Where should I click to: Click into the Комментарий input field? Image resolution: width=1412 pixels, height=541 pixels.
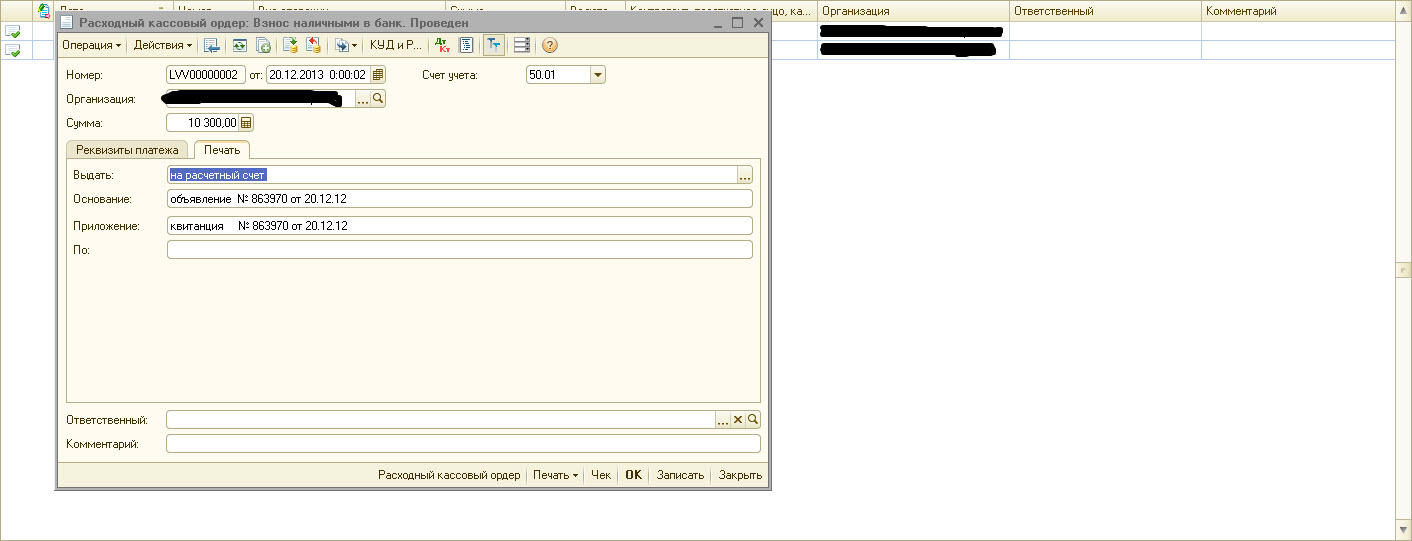[463, 444]
